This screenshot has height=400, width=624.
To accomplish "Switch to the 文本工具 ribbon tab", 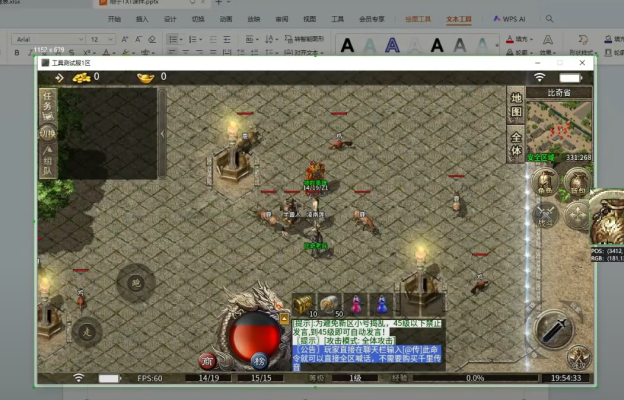I will pos(459,18).
